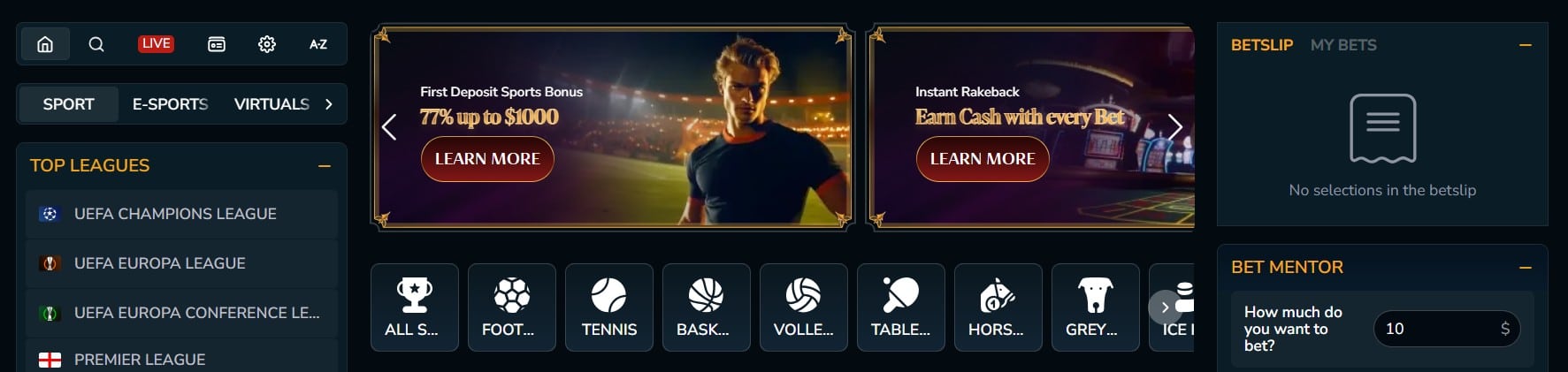Screen dimensions: 1568x372
Task: Open the home icon in the top toolbar
Action: tap(45, 44)
